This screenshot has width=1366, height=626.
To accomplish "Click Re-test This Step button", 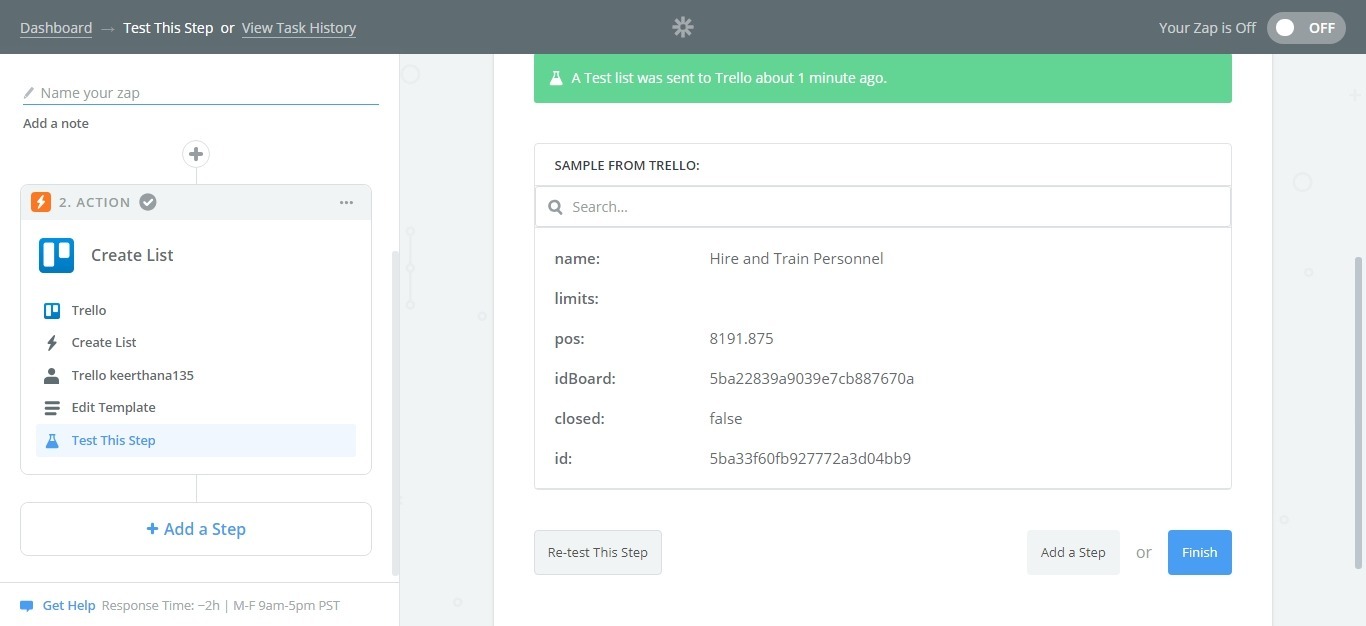I will (x=598, y=552).
